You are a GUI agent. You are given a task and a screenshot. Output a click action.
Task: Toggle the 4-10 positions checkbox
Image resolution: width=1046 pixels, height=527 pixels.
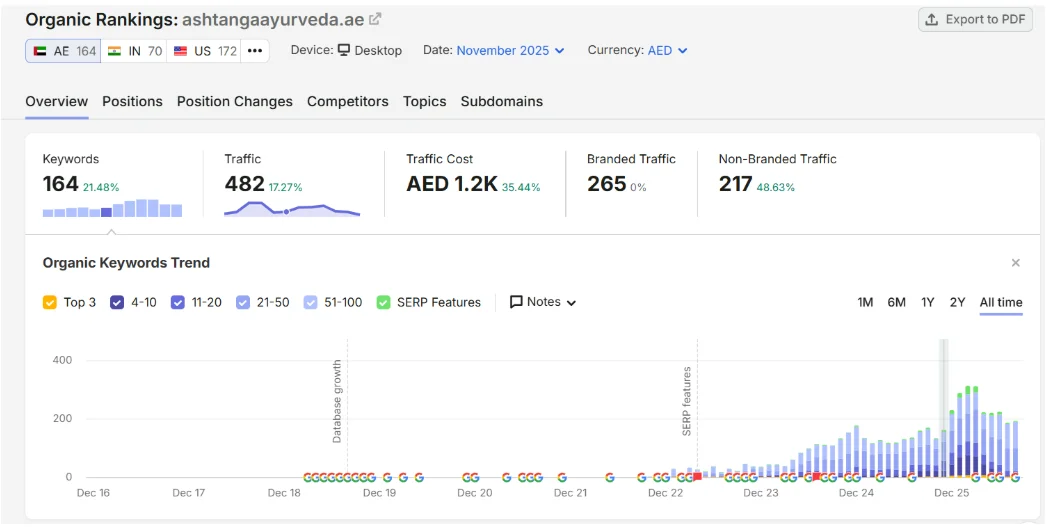coord(117,302)
